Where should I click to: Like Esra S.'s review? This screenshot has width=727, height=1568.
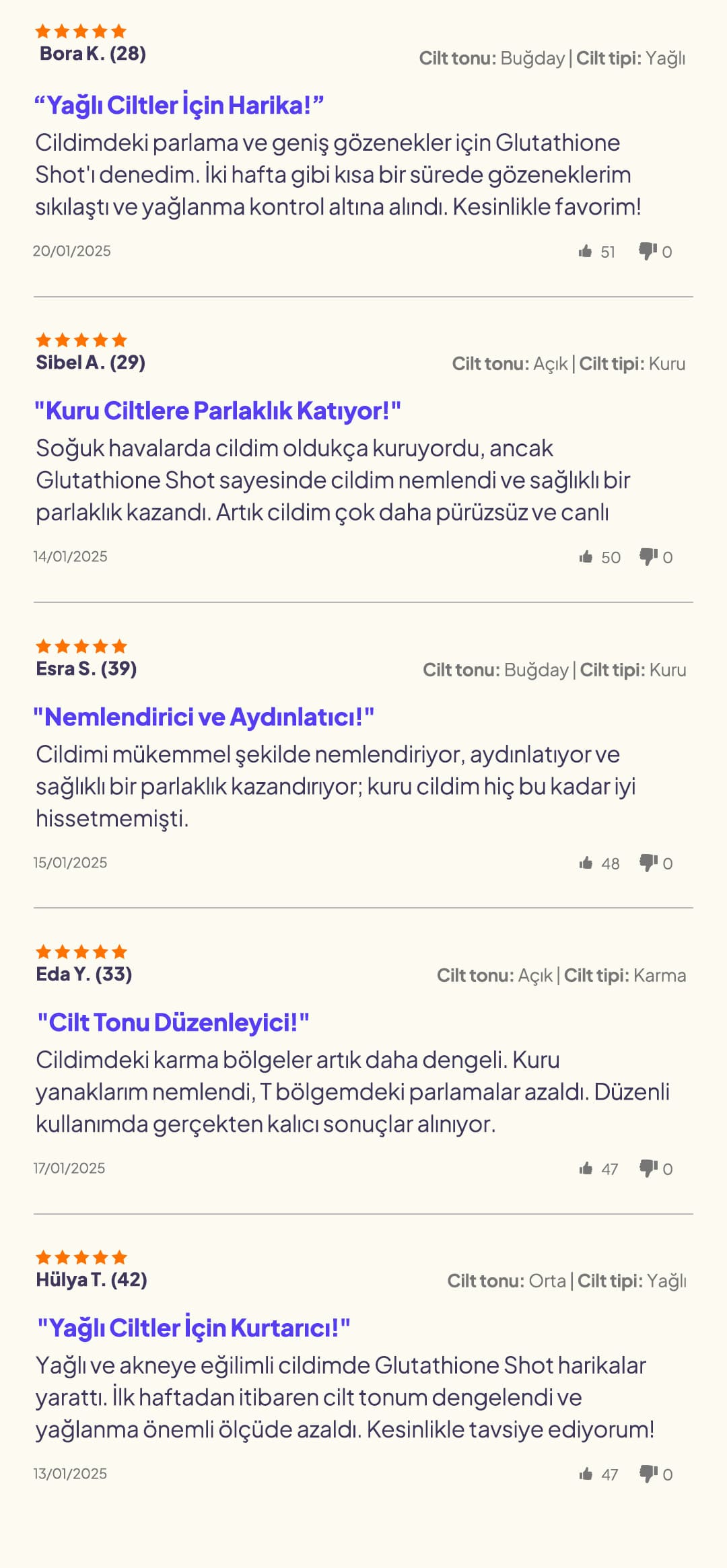[x=586, y=863]
